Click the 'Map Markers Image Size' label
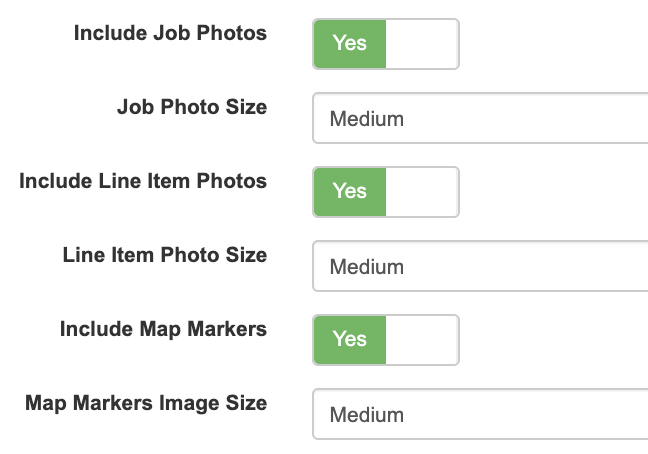This screenshot has height=454, width=648. (x=146, y=403)
